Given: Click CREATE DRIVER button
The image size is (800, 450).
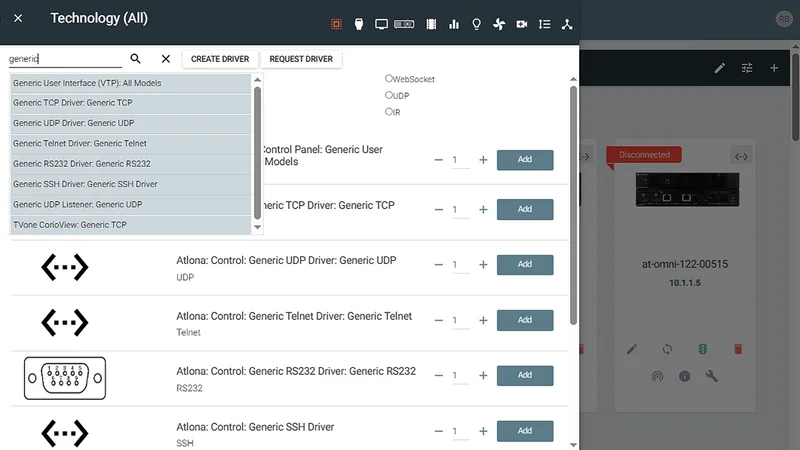Looking at the screenshot, I should pos(220,59).
